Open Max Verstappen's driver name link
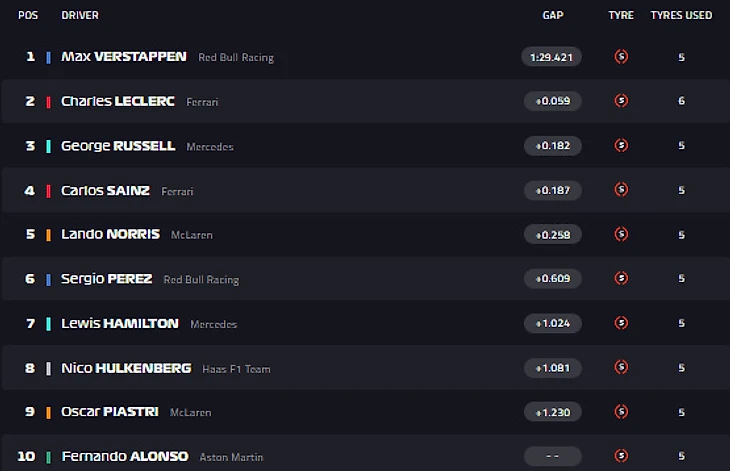 124,57
